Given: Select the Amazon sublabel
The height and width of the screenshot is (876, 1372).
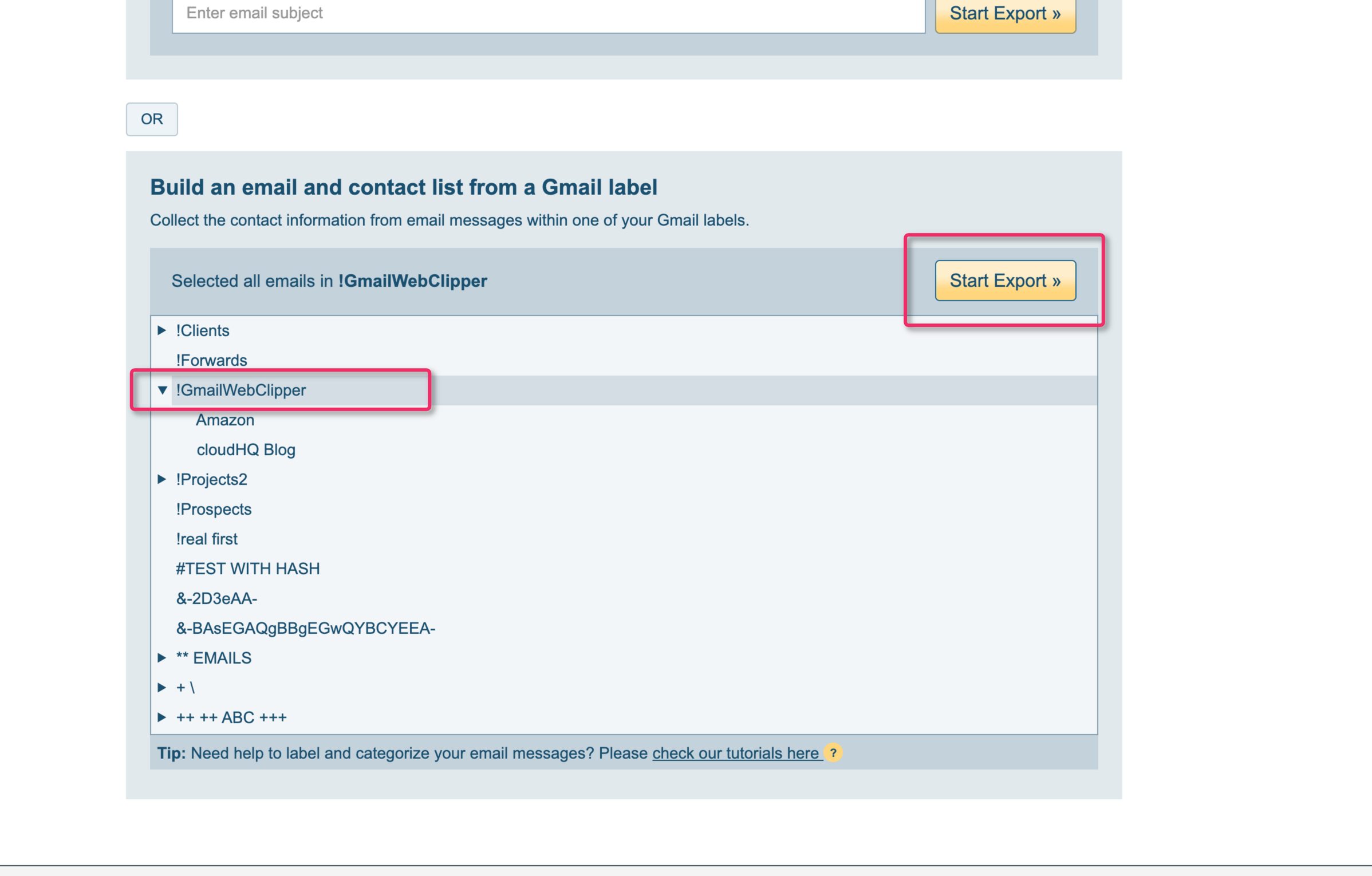Looking at the screenshot, I should [225, 420].
